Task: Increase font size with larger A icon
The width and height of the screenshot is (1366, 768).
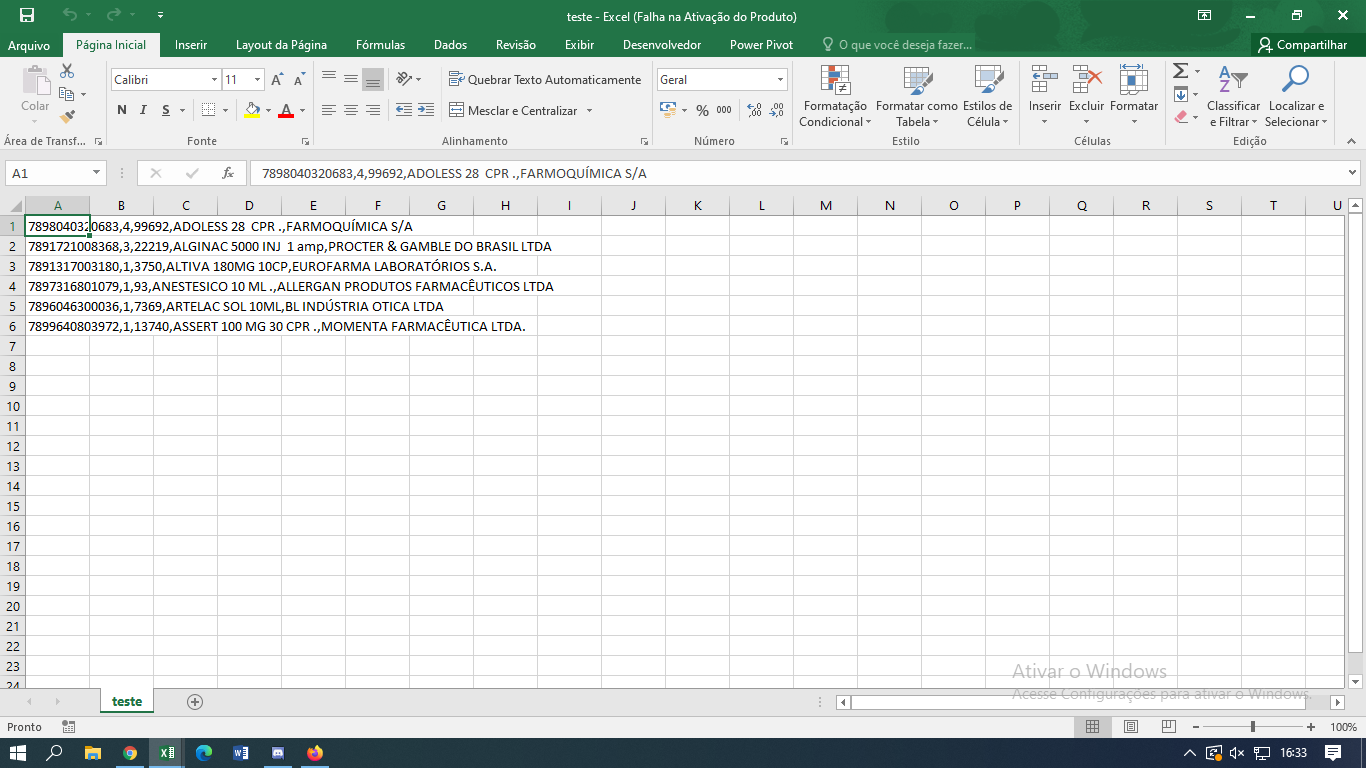Action: click(277, 79)
